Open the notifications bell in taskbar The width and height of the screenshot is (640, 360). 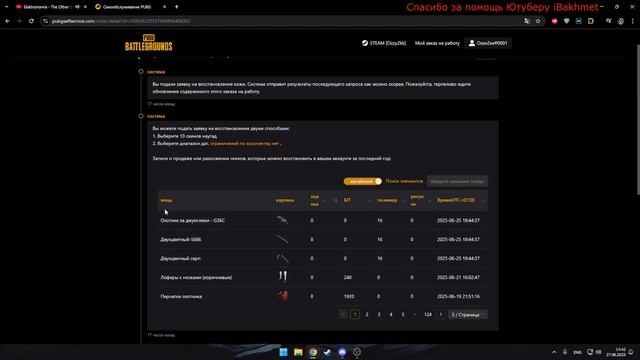[x=631, y=352]
